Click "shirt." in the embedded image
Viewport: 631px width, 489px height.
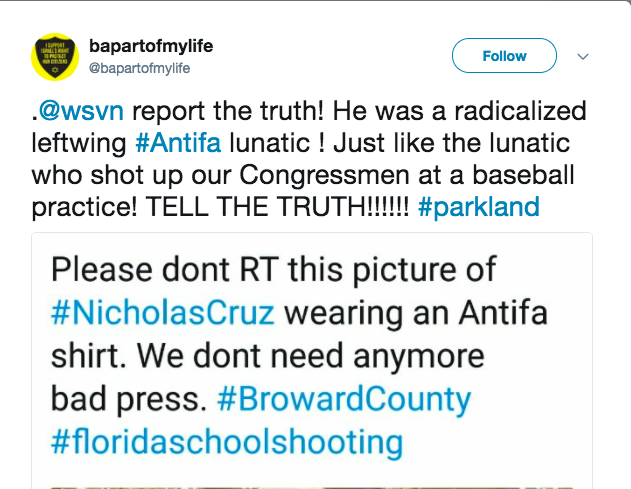[x=83, y=355]
